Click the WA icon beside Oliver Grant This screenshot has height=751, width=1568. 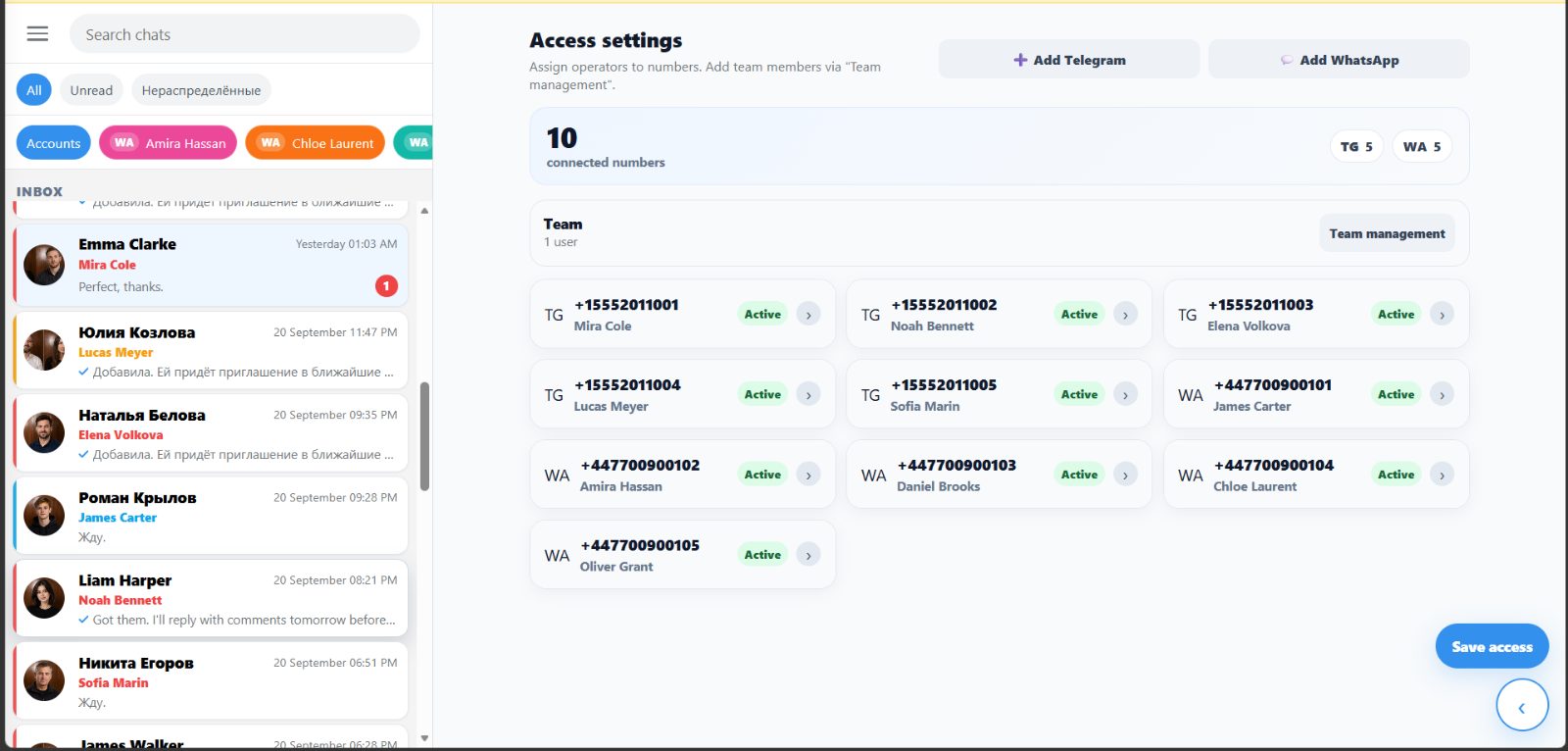tap(557, 557)
